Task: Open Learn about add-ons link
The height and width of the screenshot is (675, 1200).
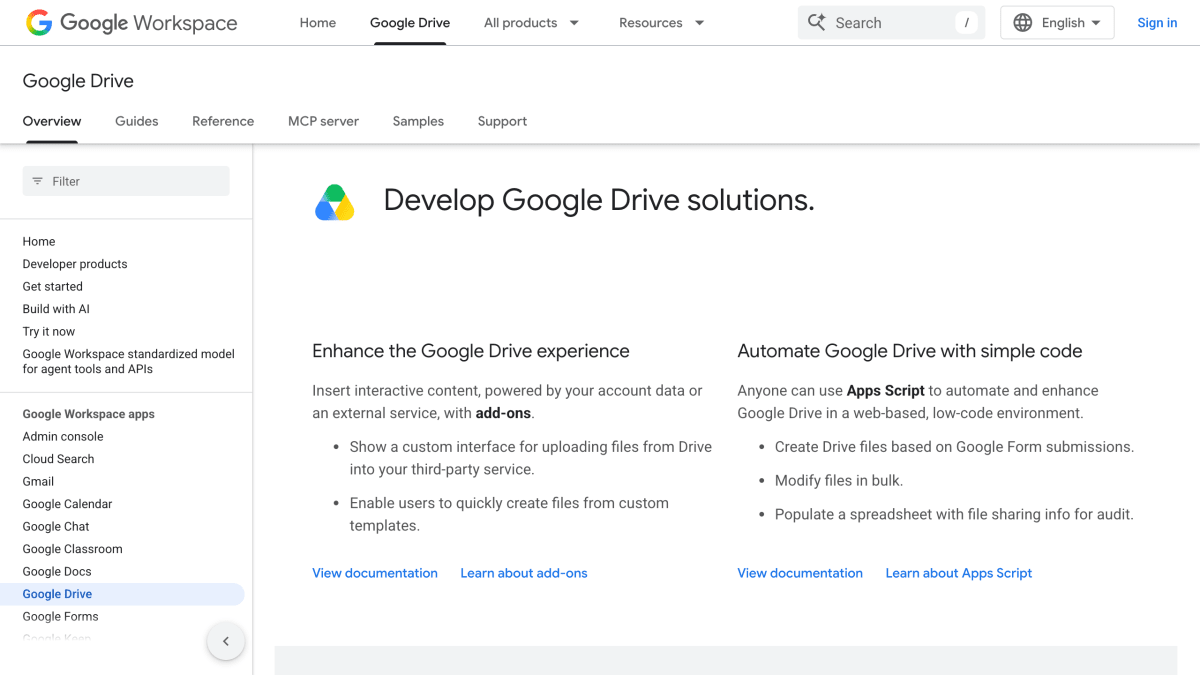Action: pyautogui.click(x=524, y=573)
